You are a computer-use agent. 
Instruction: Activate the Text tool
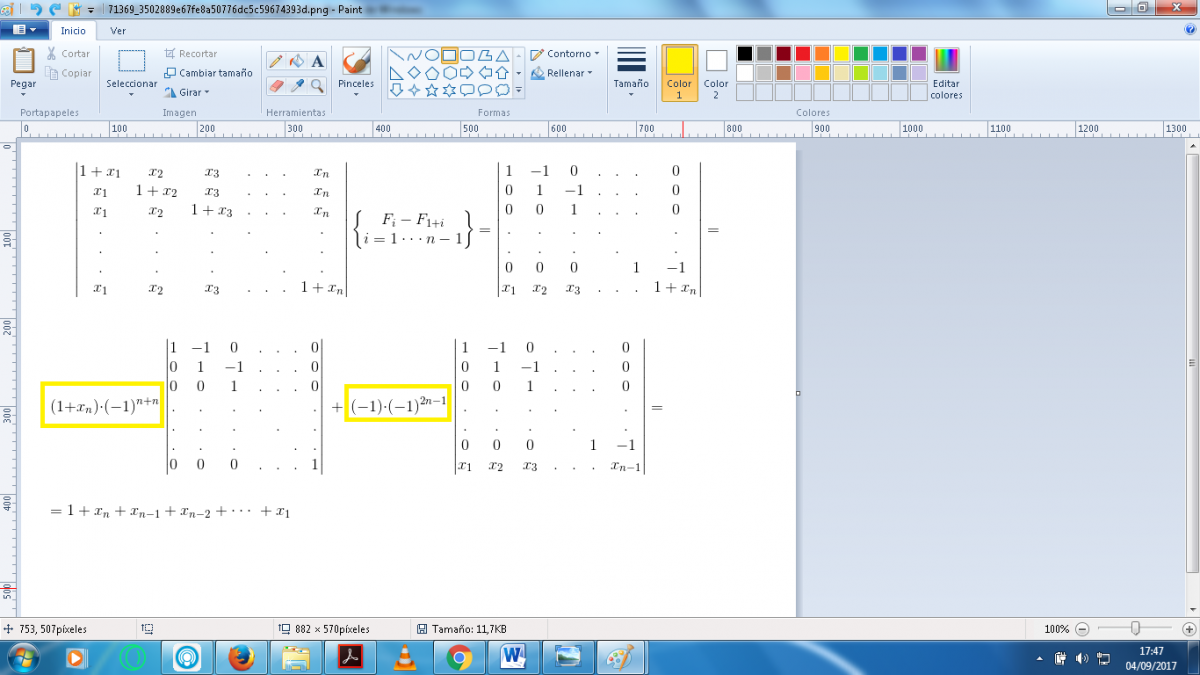pos(318,62)
